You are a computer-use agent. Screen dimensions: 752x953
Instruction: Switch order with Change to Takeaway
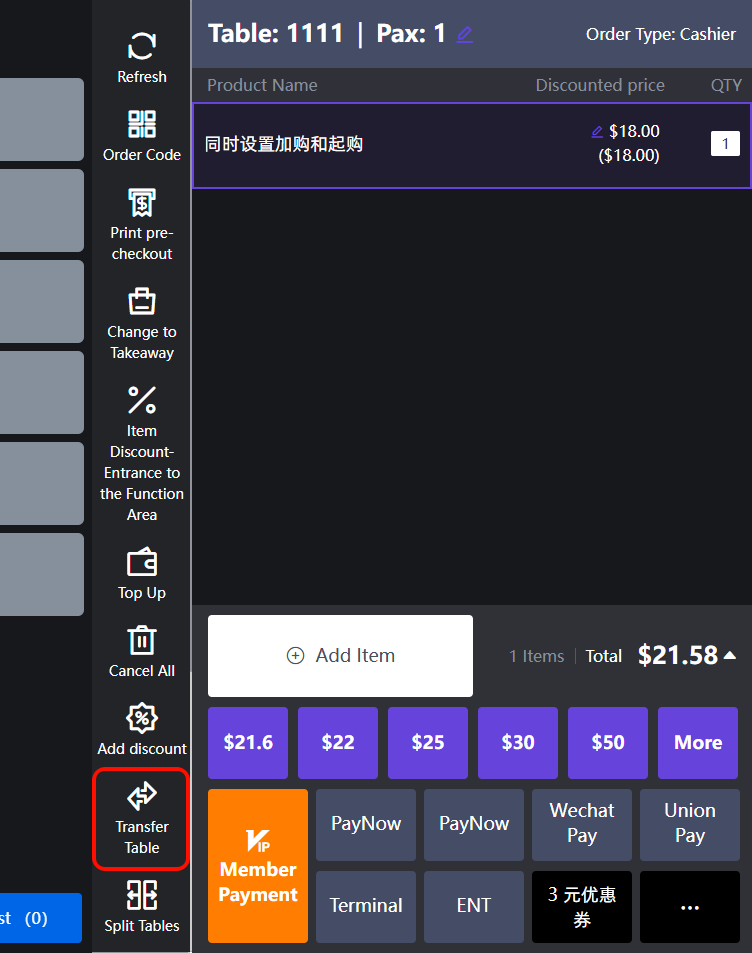coord(142,302)
